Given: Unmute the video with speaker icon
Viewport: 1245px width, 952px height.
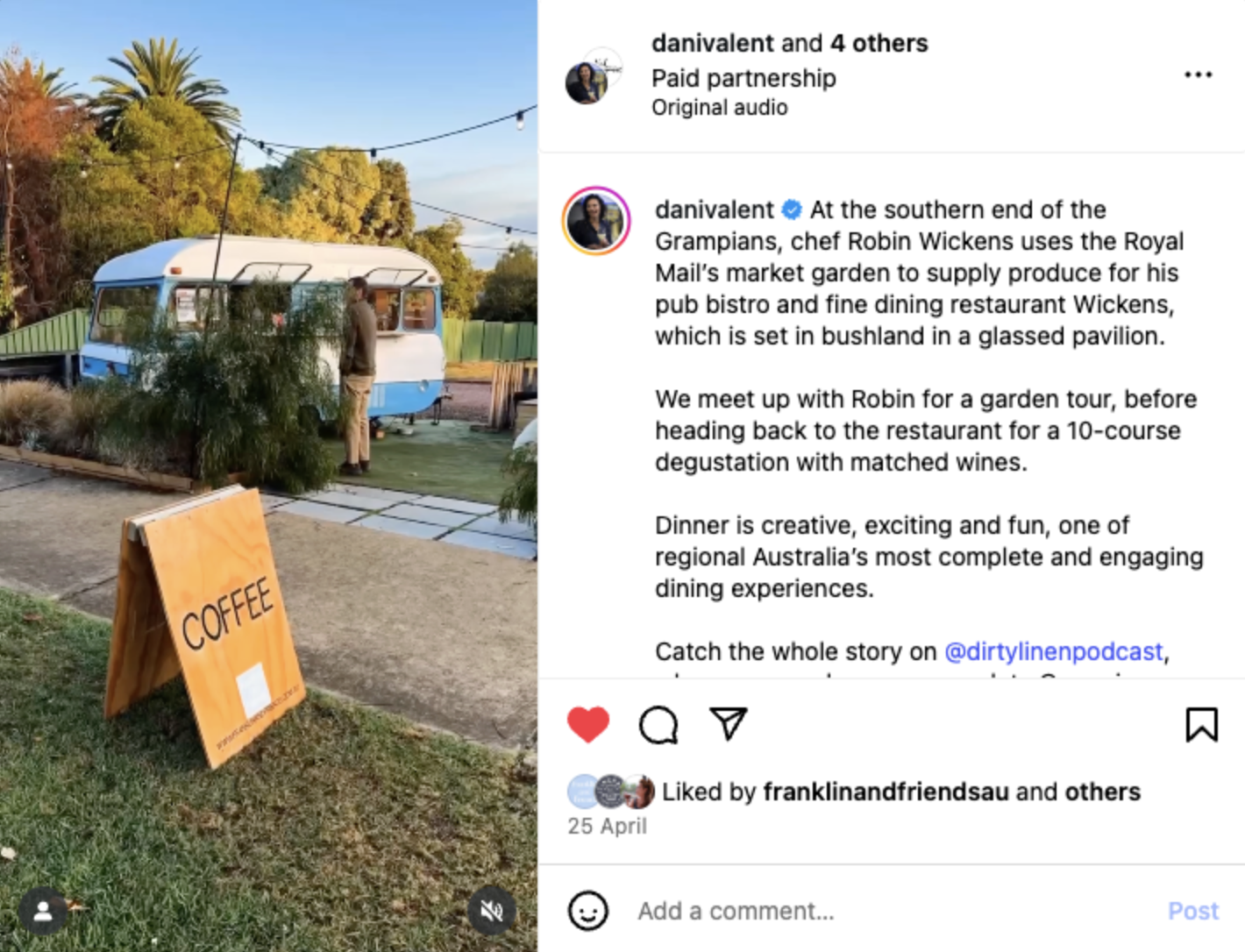Looking at the screenshot, I should point(492,912).
